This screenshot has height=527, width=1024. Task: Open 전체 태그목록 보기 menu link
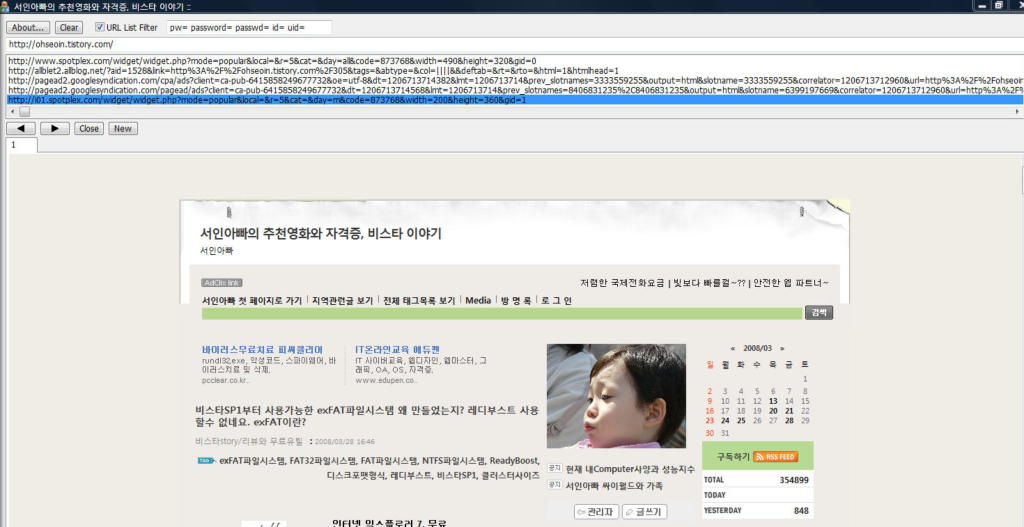(x=419, y=300)
